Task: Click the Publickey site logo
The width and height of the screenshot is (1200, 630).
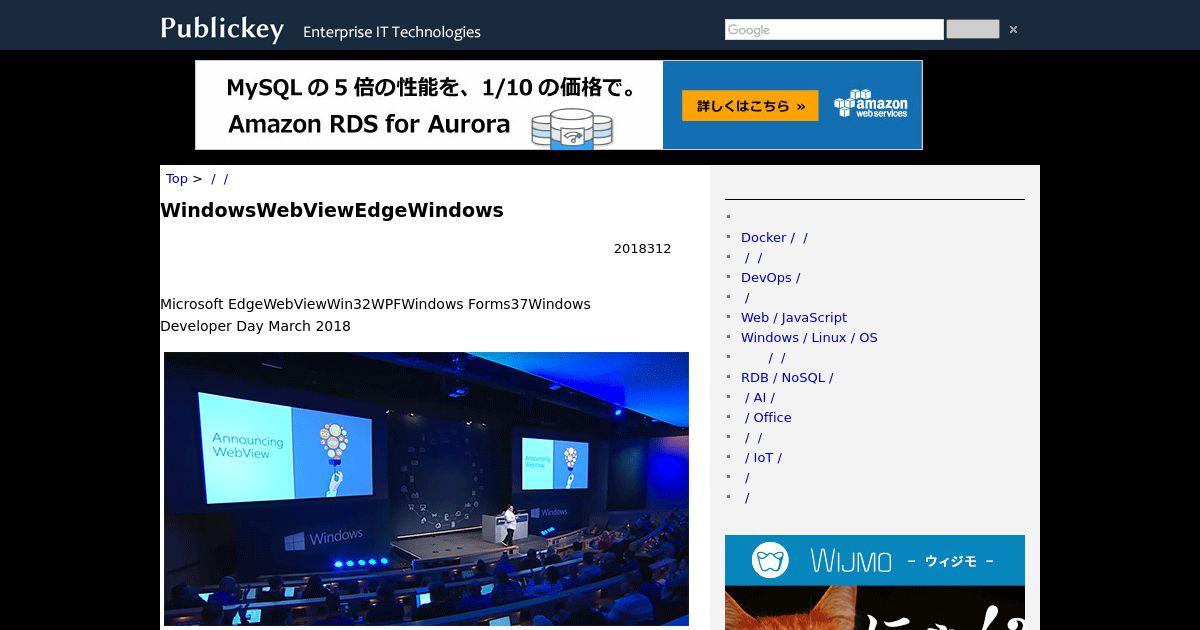Action: pyautogui.click(x=222, y=29)
